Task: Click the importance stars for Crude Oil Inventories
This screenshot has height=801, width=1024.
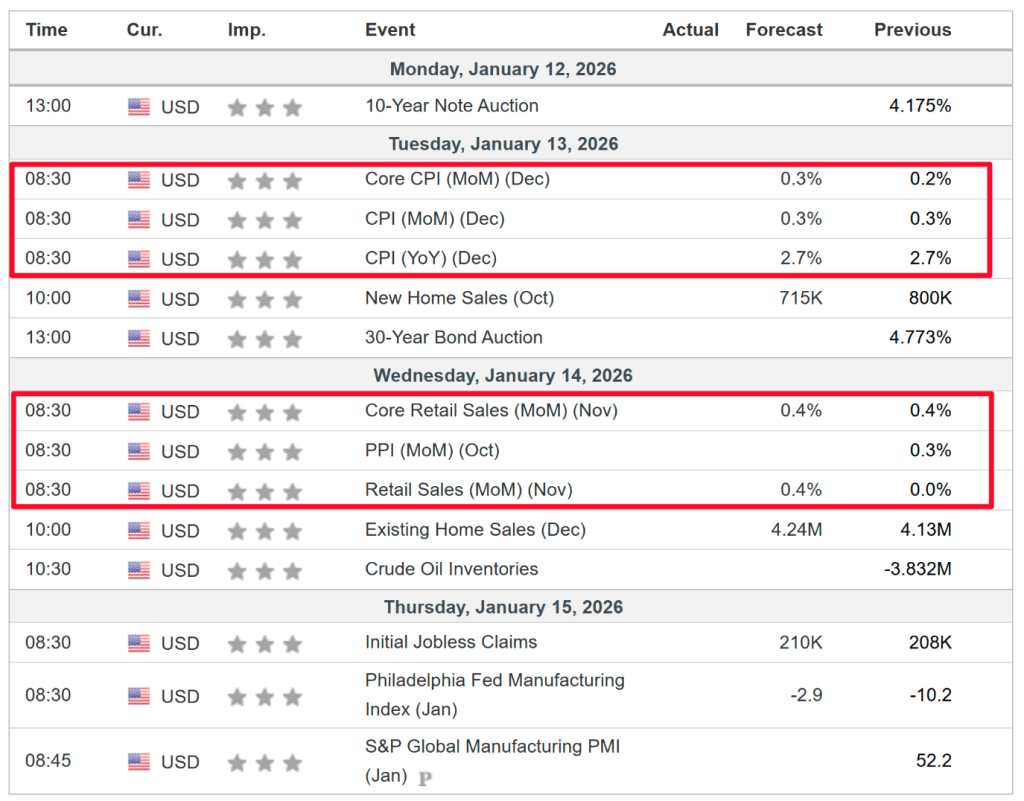Action: tap(264, 571)
